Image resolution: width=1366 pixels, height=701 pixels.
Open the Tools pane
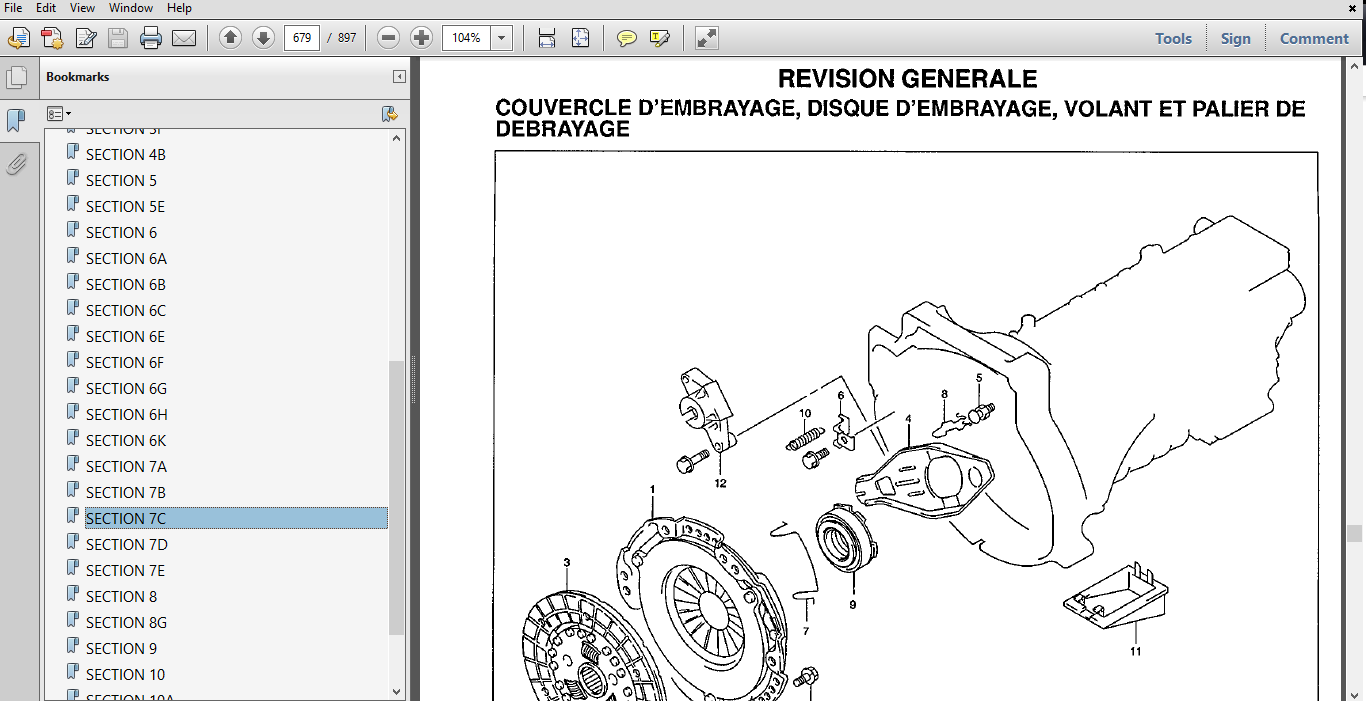click(x=1172, y=38)
